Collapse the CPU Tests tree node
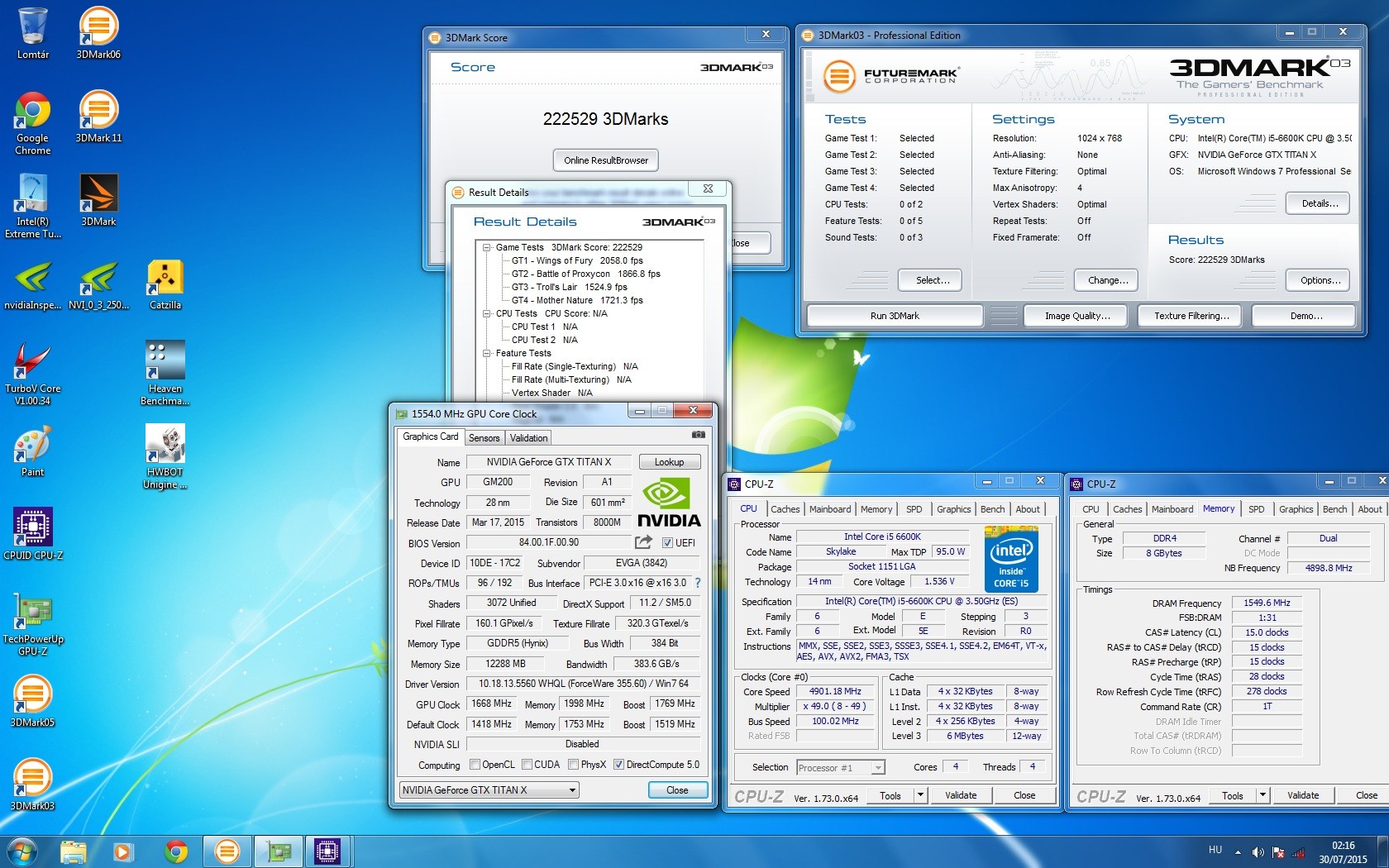The image size is (1389, 868). coord(487,313)
